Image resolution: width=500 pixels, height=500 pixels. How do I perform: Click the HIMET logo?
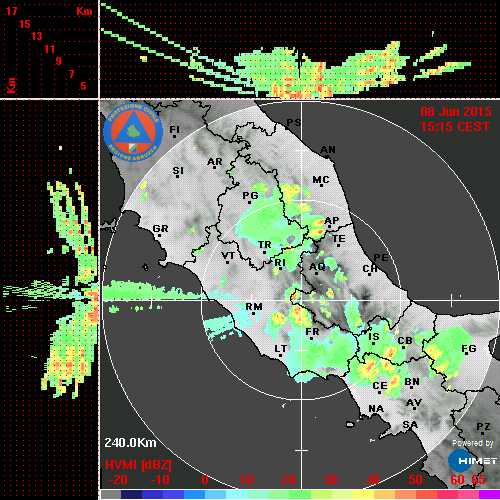click(x=473, y=461)
